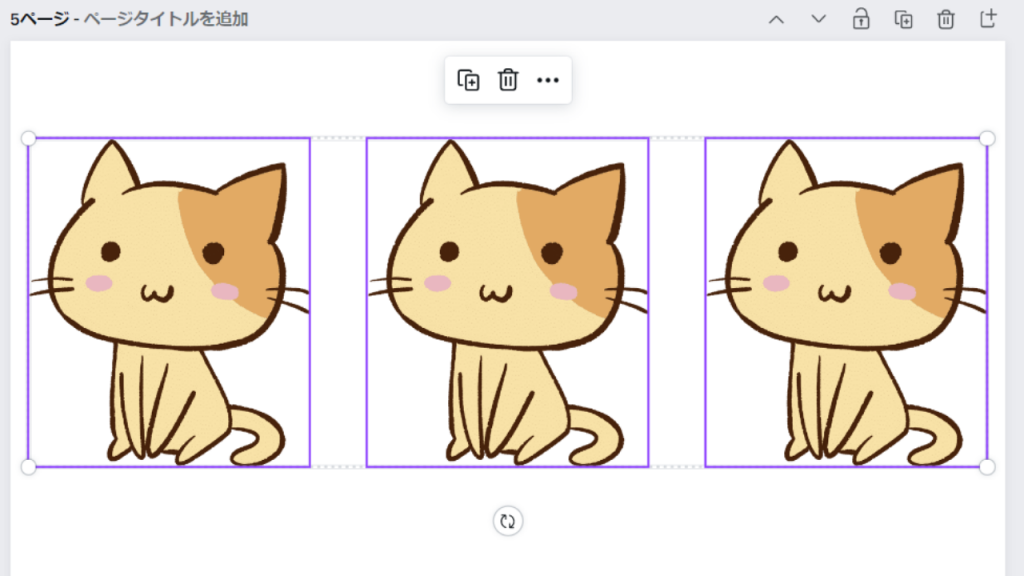Move page 5 down with chevron

(818, 20)
